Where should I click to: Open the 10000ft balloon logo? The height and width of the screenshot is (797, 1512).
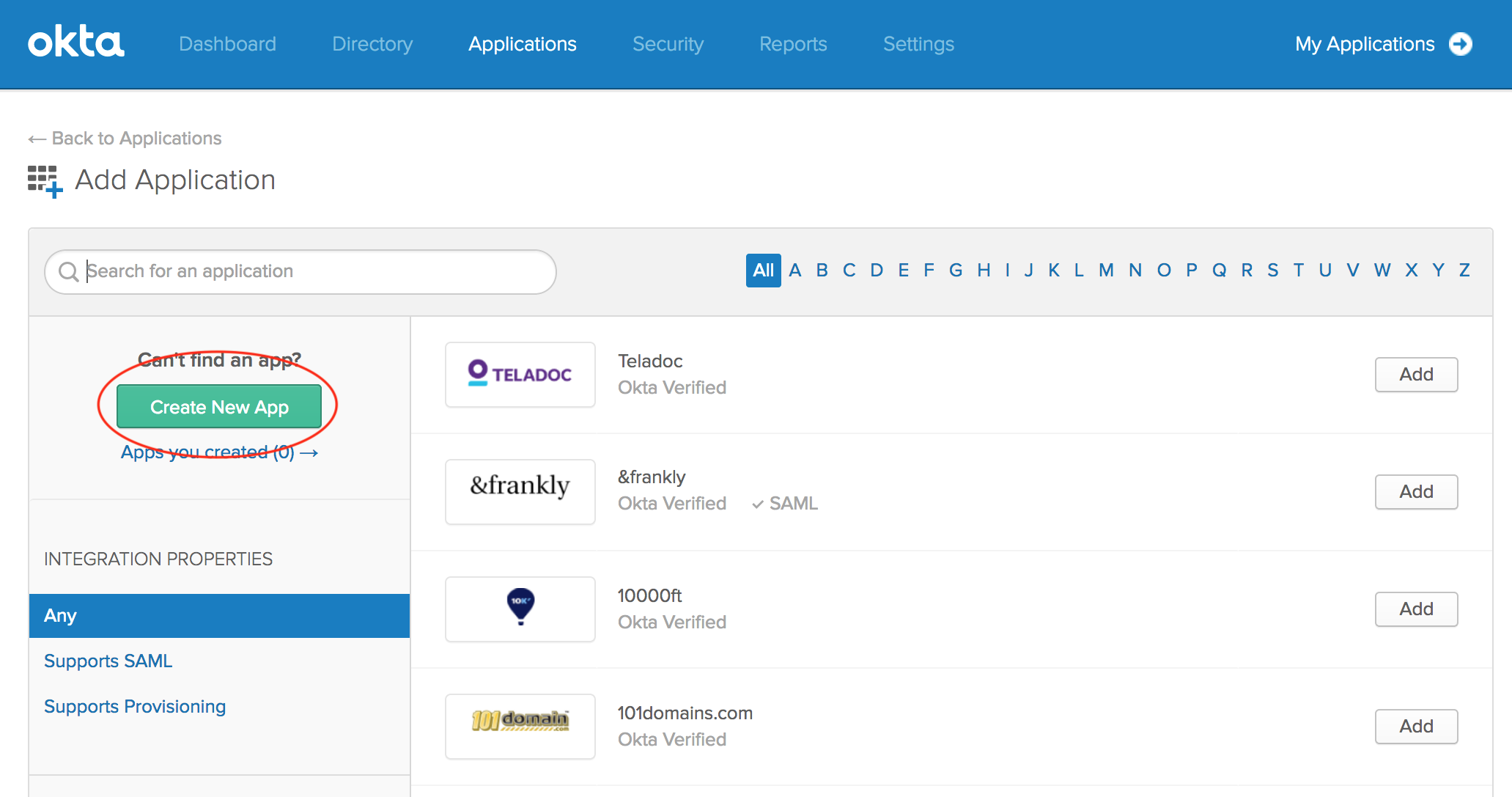click(x=520, y=609)
